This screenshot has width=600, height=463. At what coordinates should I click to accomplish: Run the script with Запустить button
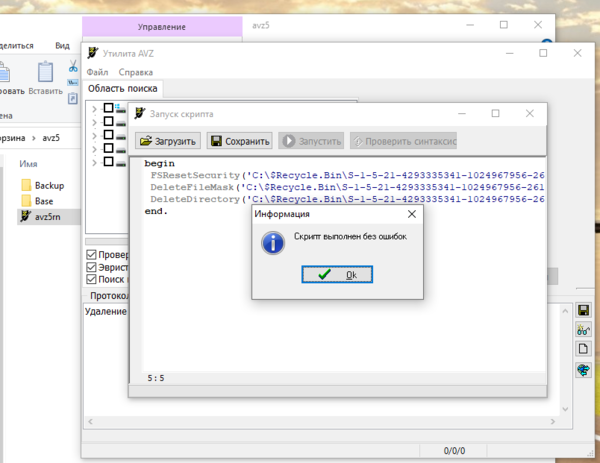311,141
